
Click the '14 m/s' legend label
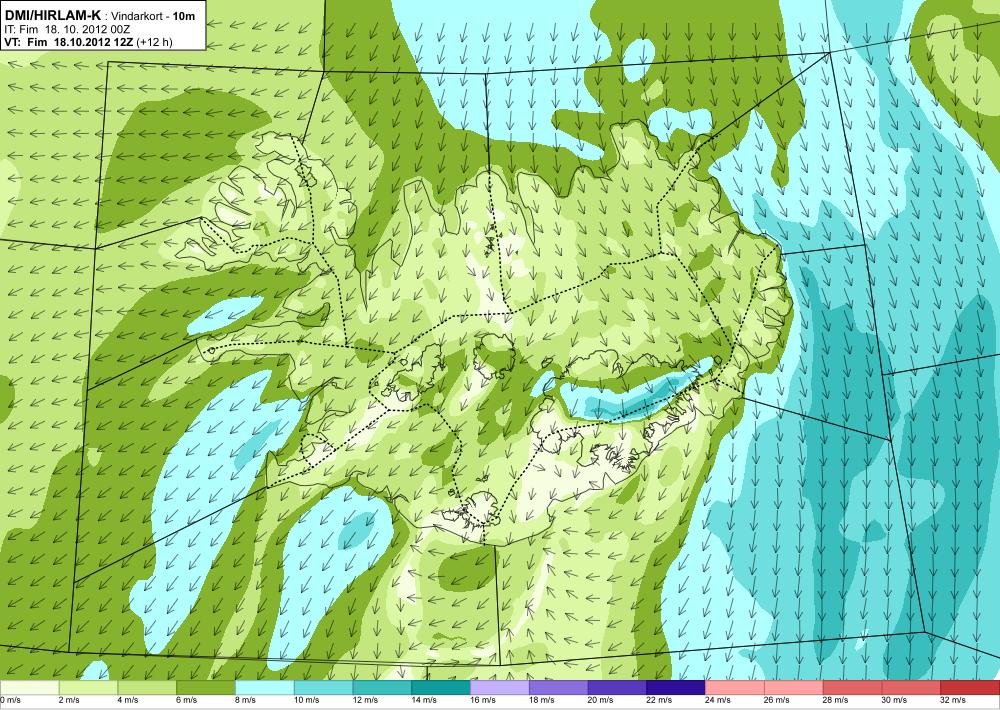click(x=423, y=700)
